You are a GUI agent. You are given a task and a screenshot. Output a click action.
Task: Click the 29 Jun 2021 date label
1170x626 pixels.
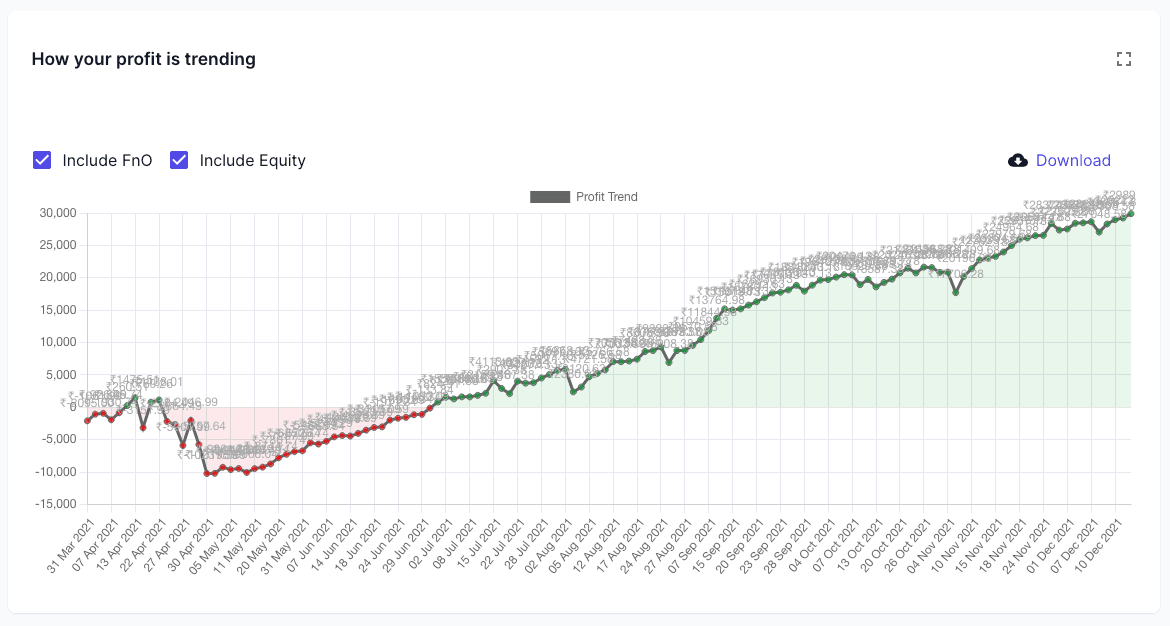(x=404, y=547)
